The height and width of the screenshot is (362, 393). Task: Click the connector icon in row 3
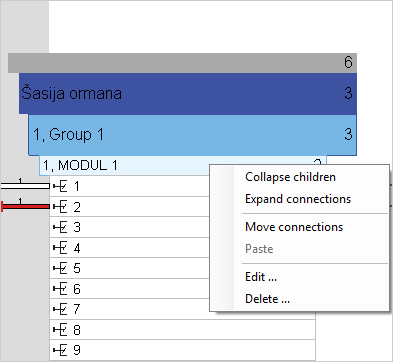60,227
